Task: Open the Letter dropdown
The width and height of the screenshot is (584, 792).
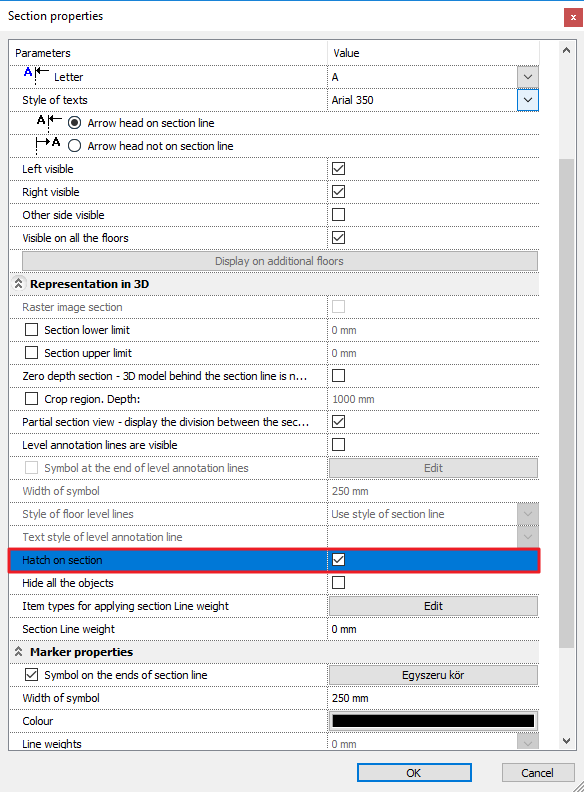Action: [x=527, y=77]
